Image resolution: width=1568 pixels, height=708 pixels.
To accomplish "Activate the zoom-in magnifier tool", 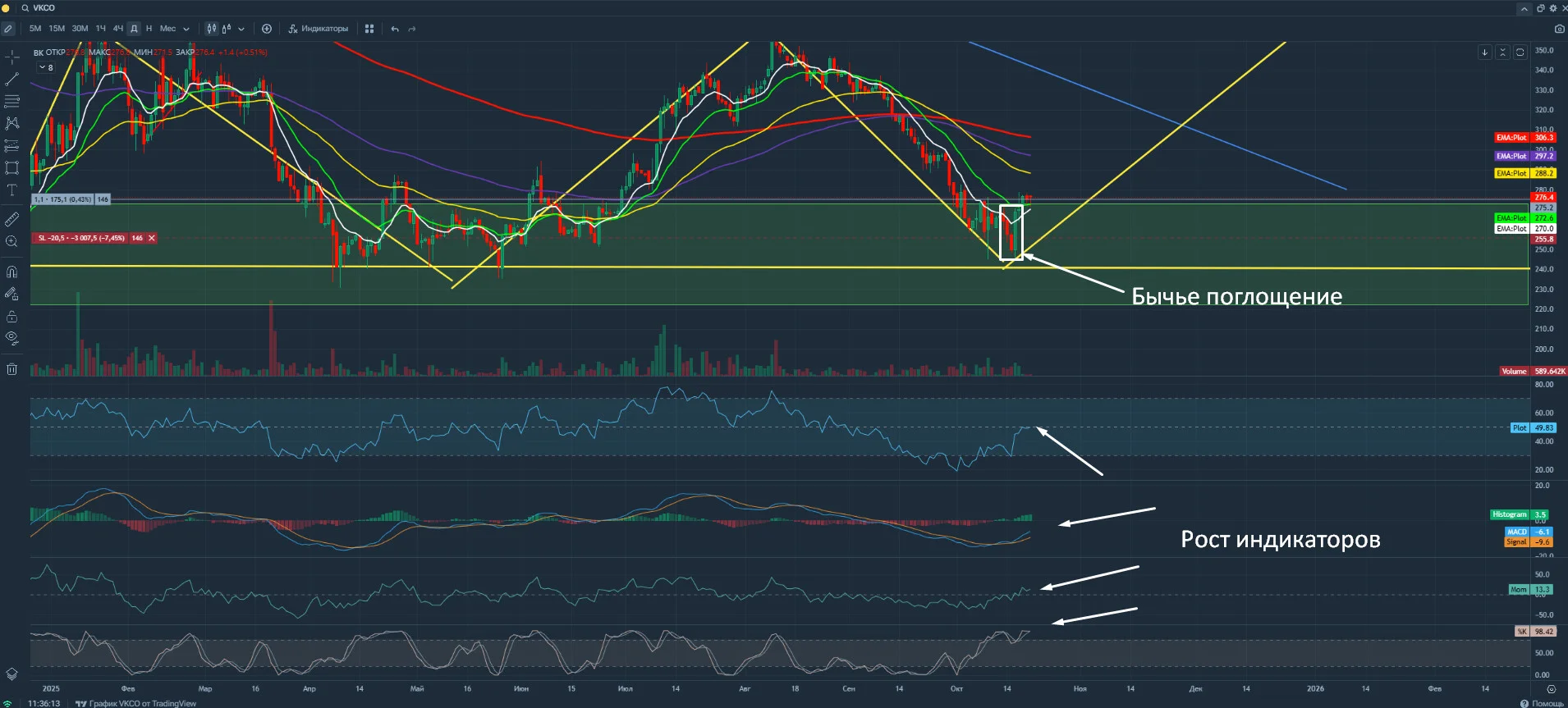I will click(11, 241).
